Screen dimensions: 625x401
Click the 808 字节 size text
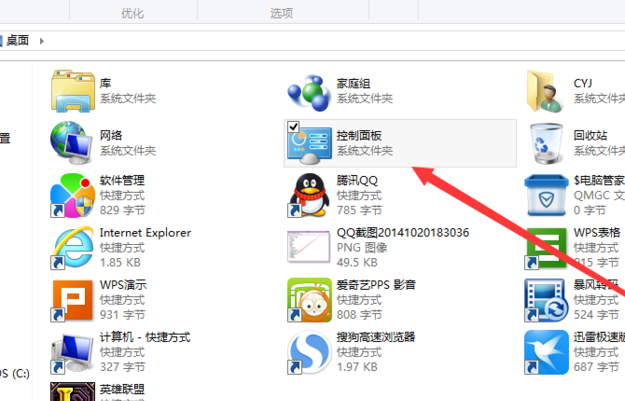(x=360, y=315)
